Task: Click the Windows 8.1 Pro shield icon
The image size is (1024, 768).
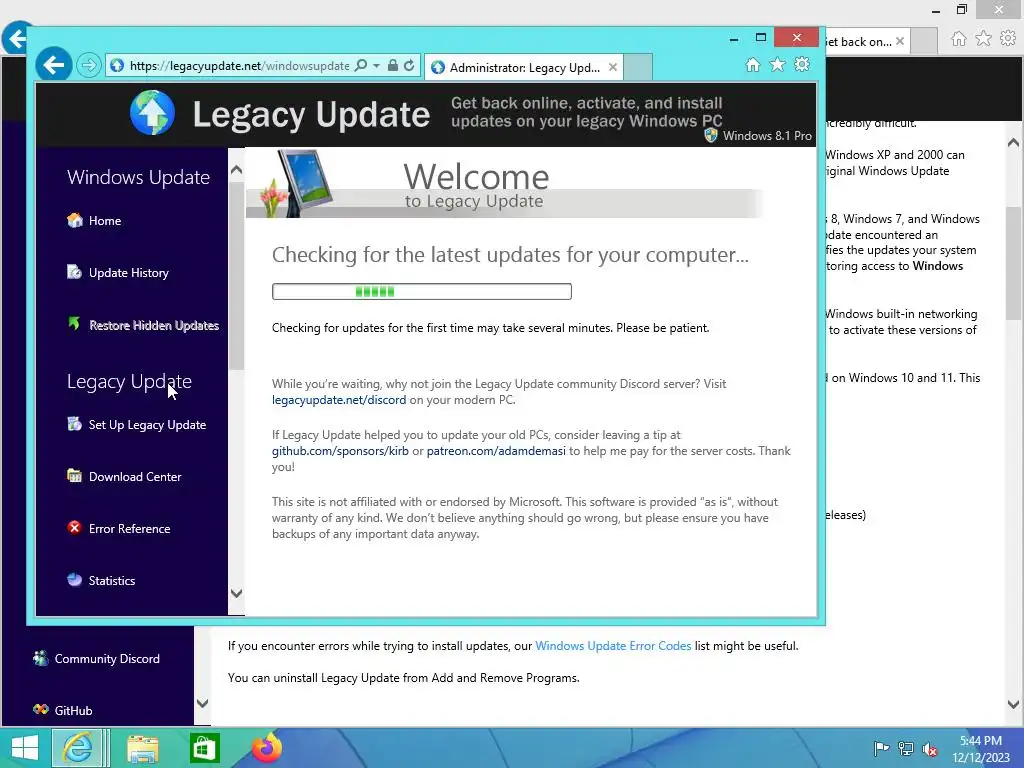Action: (711, 135)
